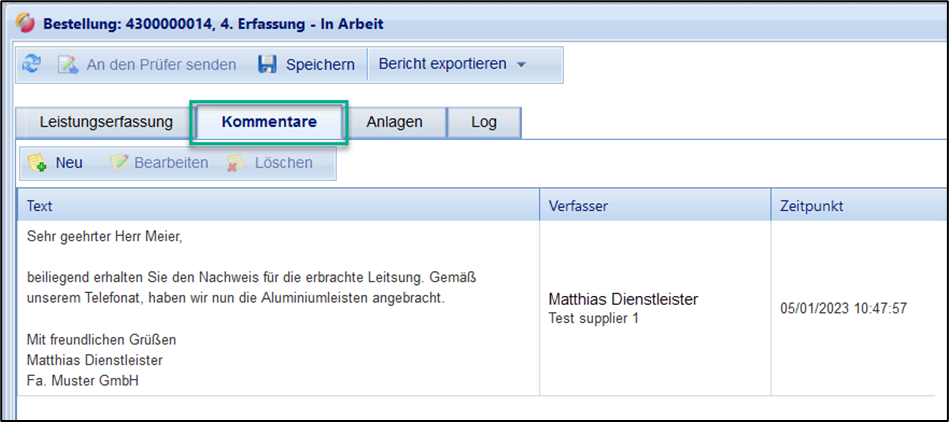Click the timestamp 05/01/2023 10:47:57 cell
This screenshot has width=949, height=422.
coord(843,308)
